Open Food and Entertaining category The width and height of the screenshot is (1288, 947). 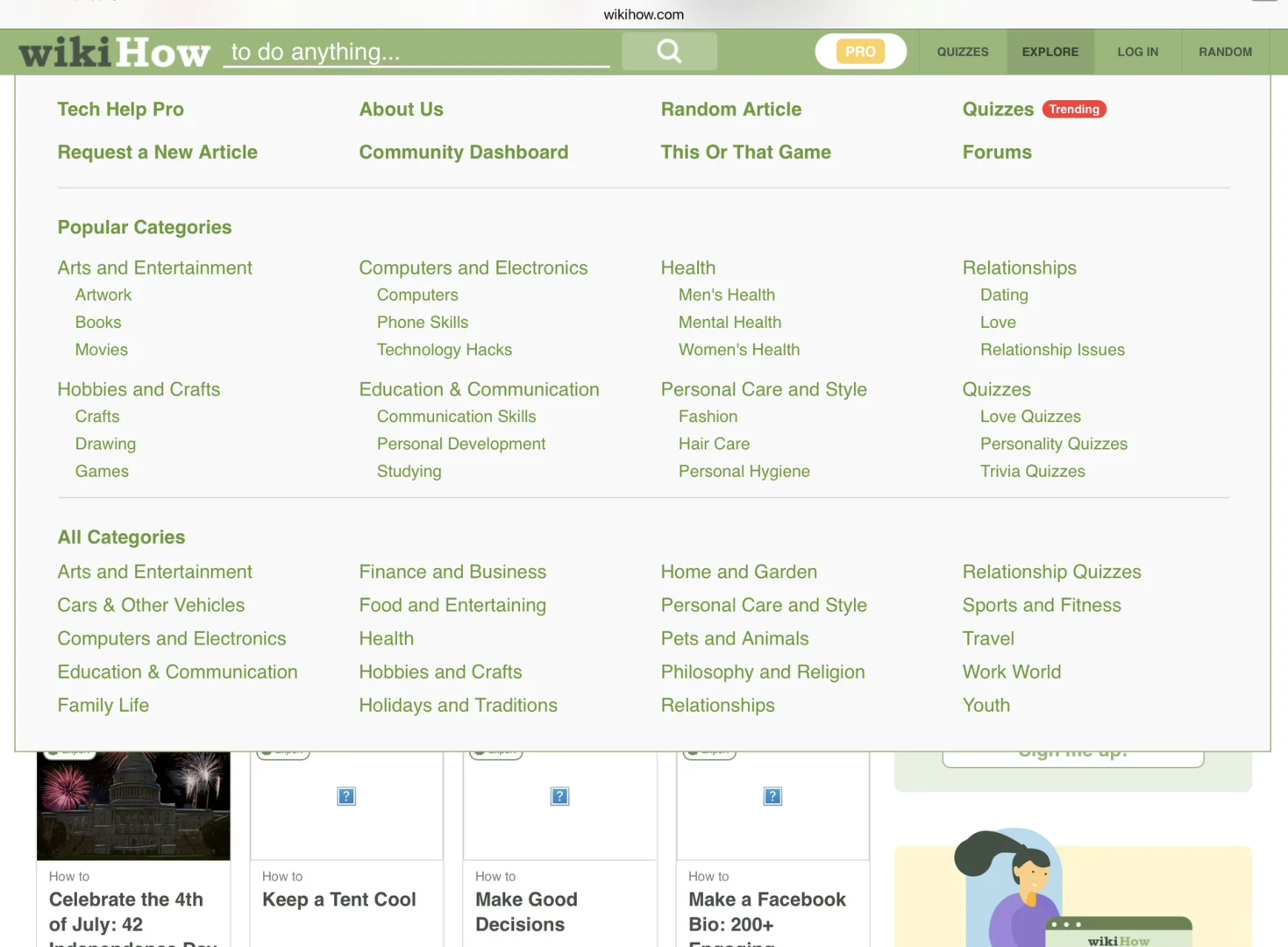pyautogui.click(x=452, y=605)
